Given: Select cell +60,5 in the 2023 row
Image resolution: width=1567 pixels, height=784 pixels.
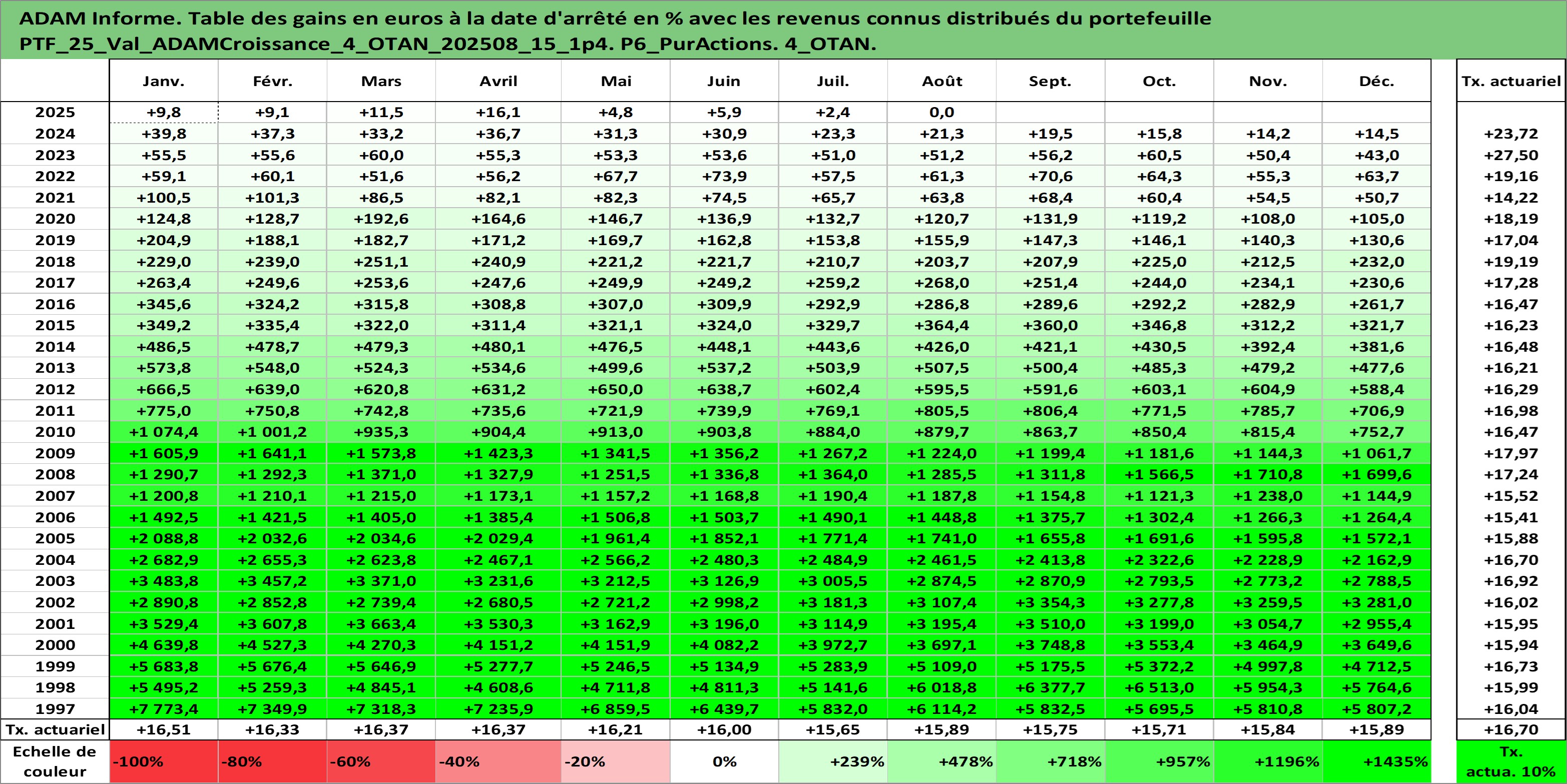Looking at the screenshot, I should 1160,155.
